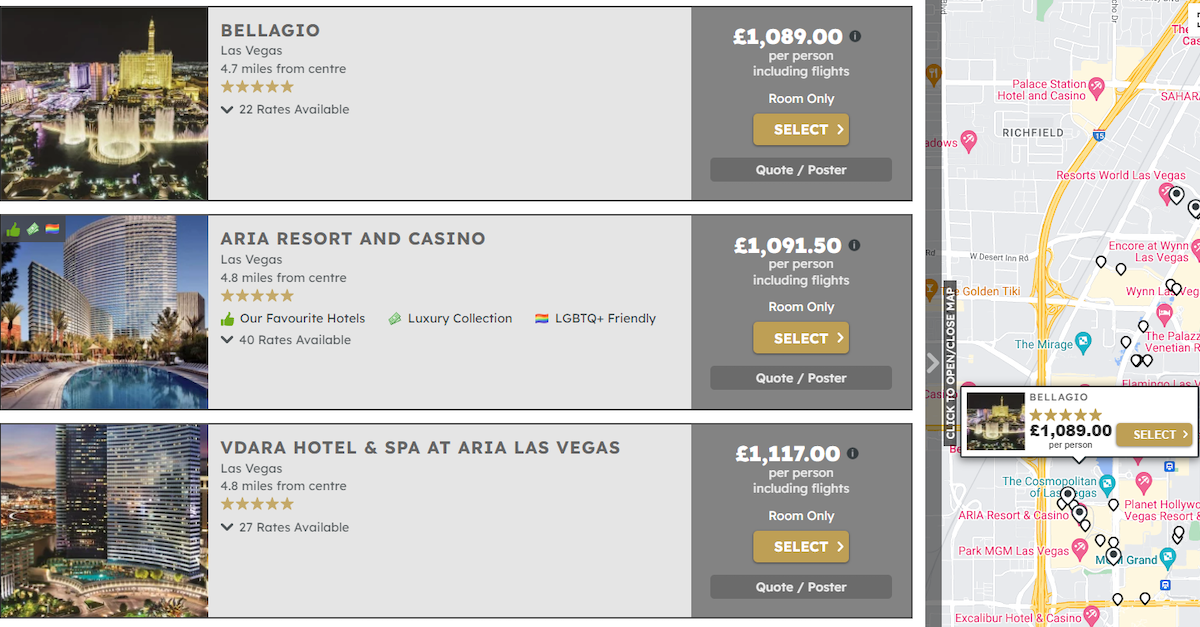This screenshot has width=1200, height=627.
Task: Click the Luxury Collection green badge icon
Action: (x=395, y=319)
